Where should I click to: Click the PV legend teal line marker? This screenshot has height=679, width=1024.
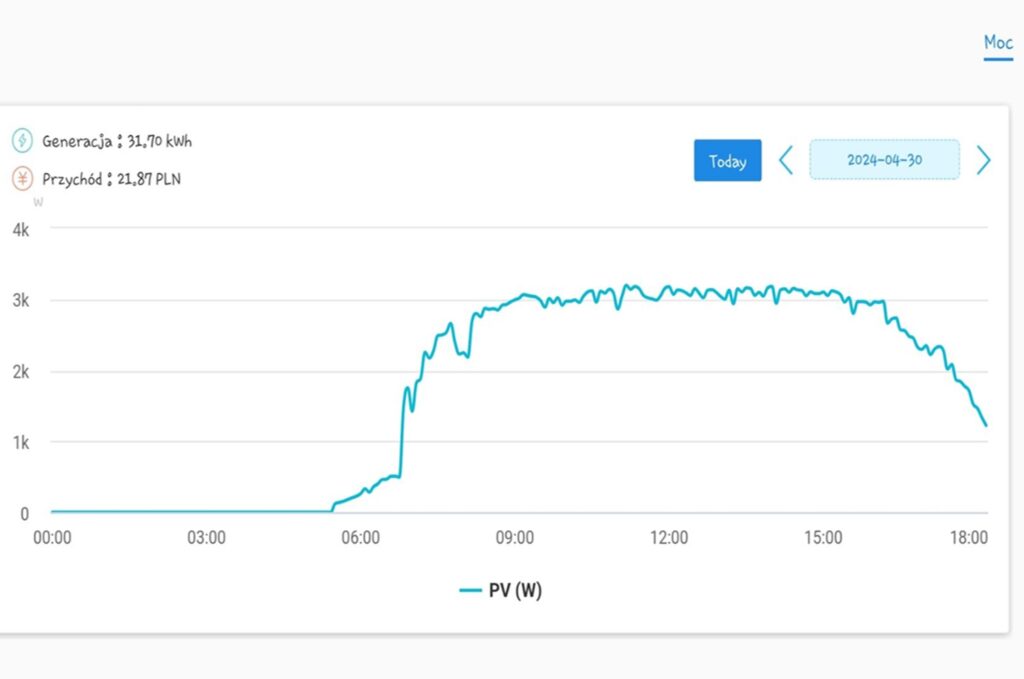pos(471,591)
